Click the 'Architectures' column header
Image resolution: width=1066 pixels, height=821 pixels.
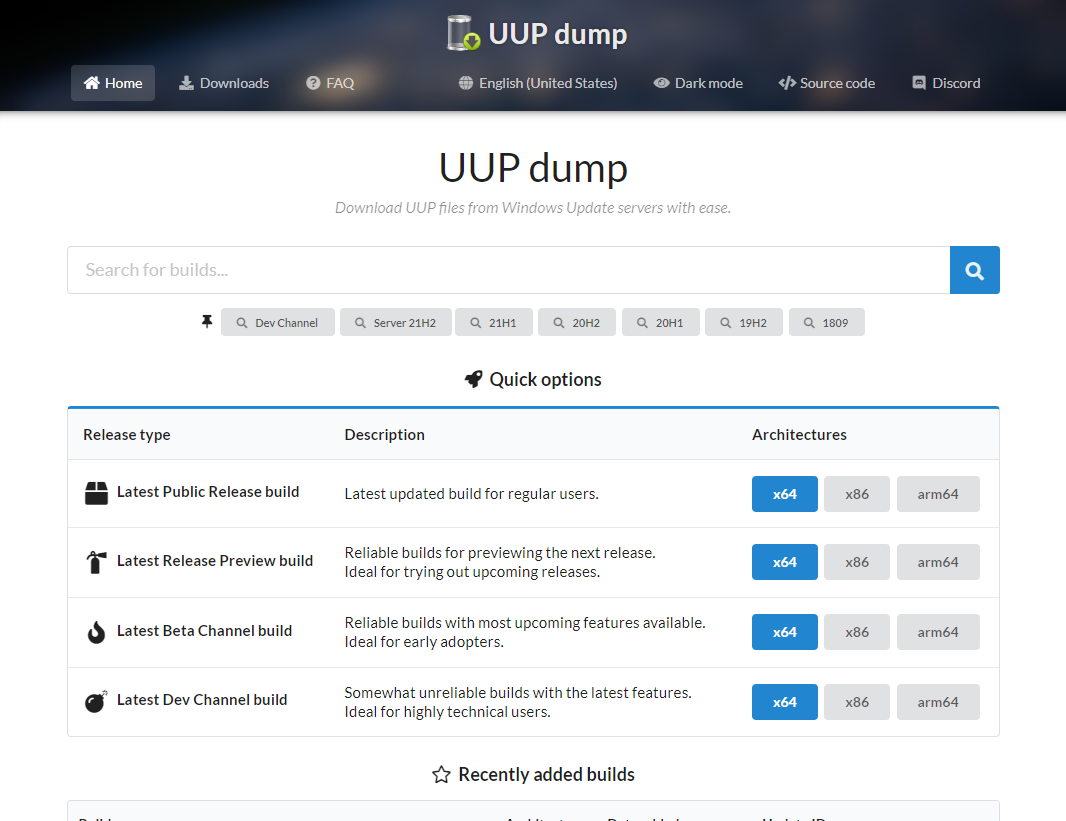point(800,435)
